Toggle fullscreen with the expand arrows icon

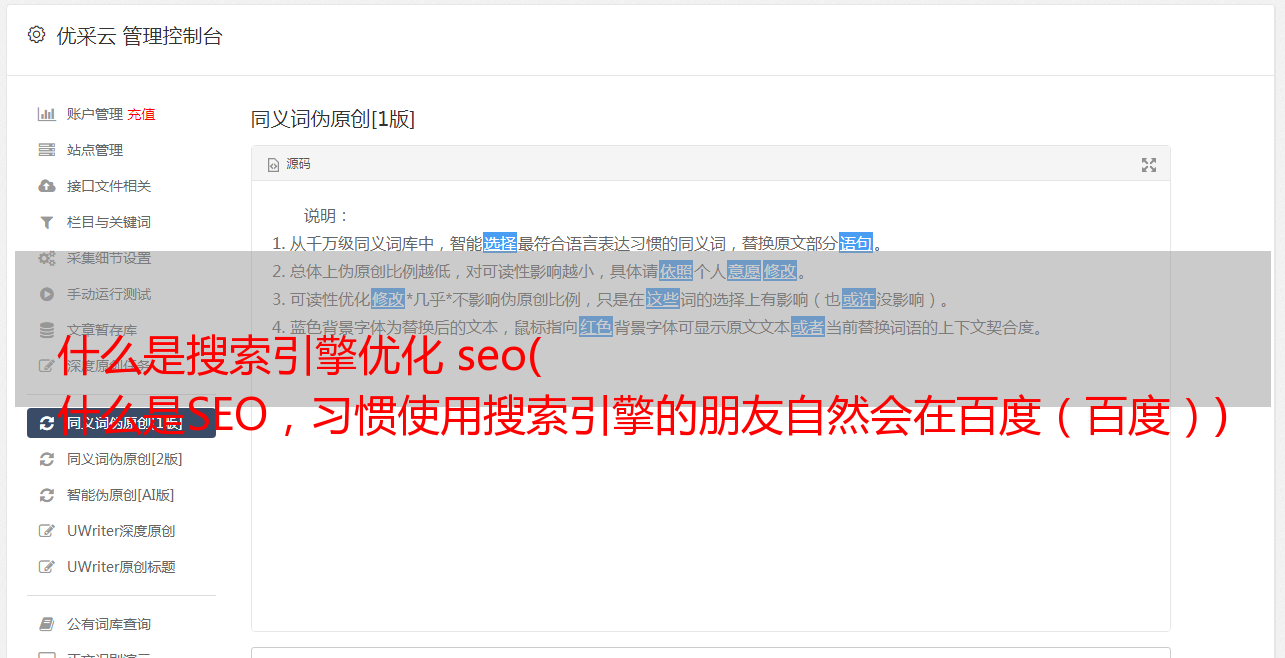click(1149, 165)
